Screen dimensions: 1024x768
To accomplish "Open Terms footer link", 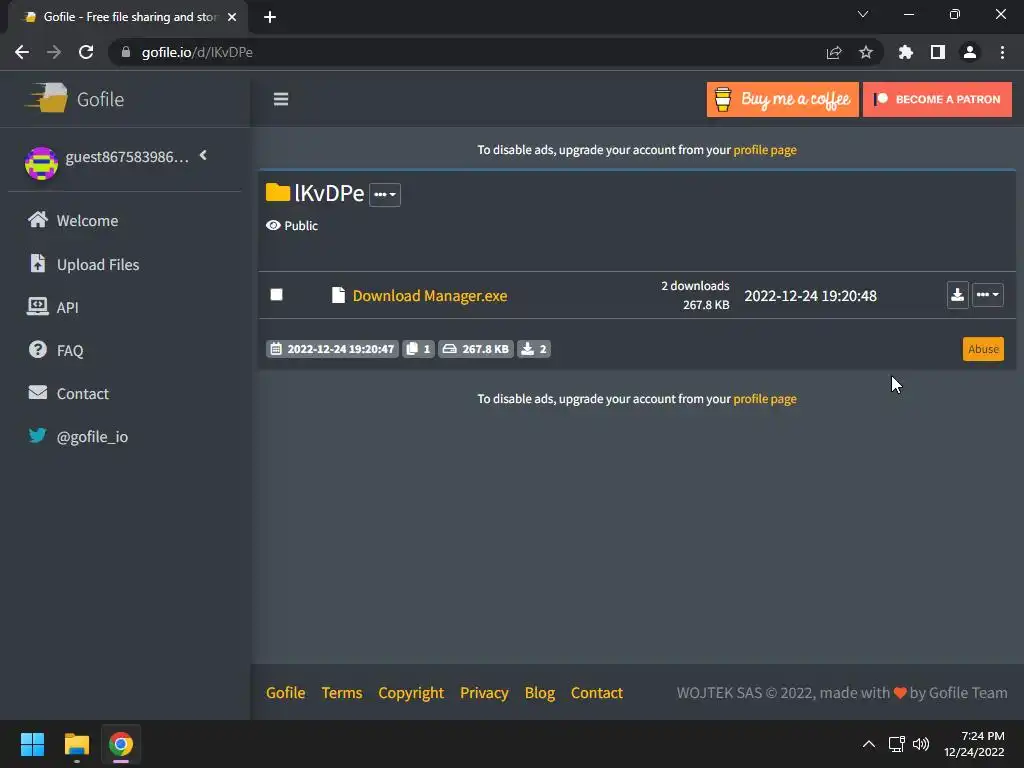I will 342,692.
